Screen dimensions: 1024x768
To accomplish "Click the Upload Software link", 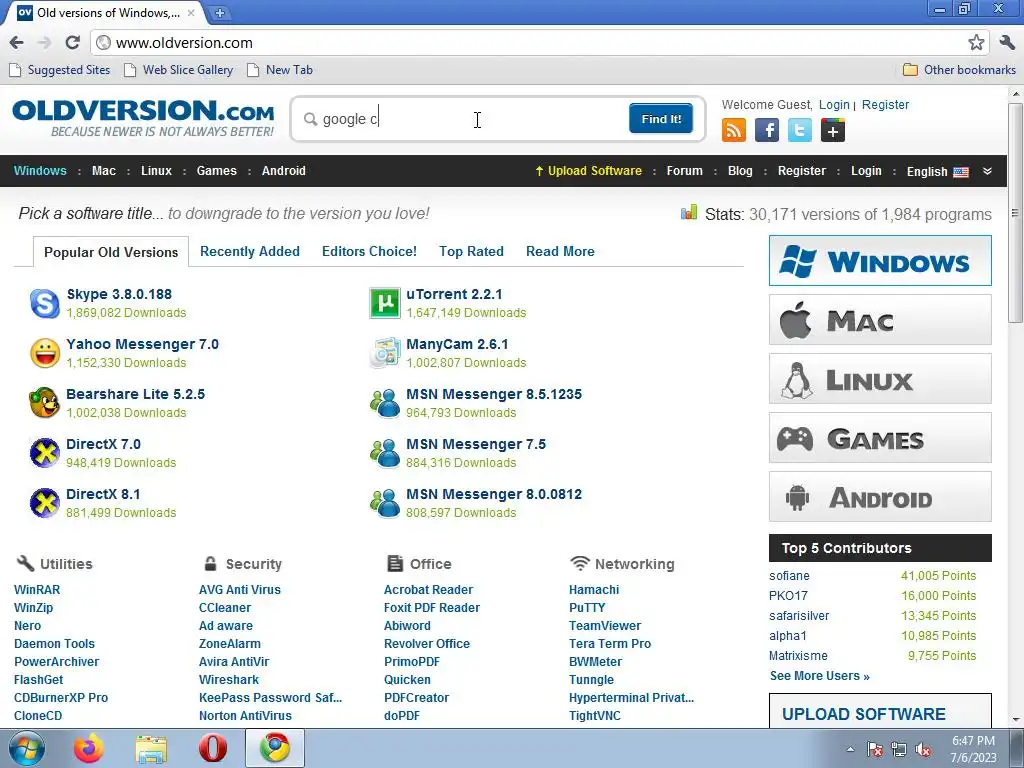I will 588,171.
